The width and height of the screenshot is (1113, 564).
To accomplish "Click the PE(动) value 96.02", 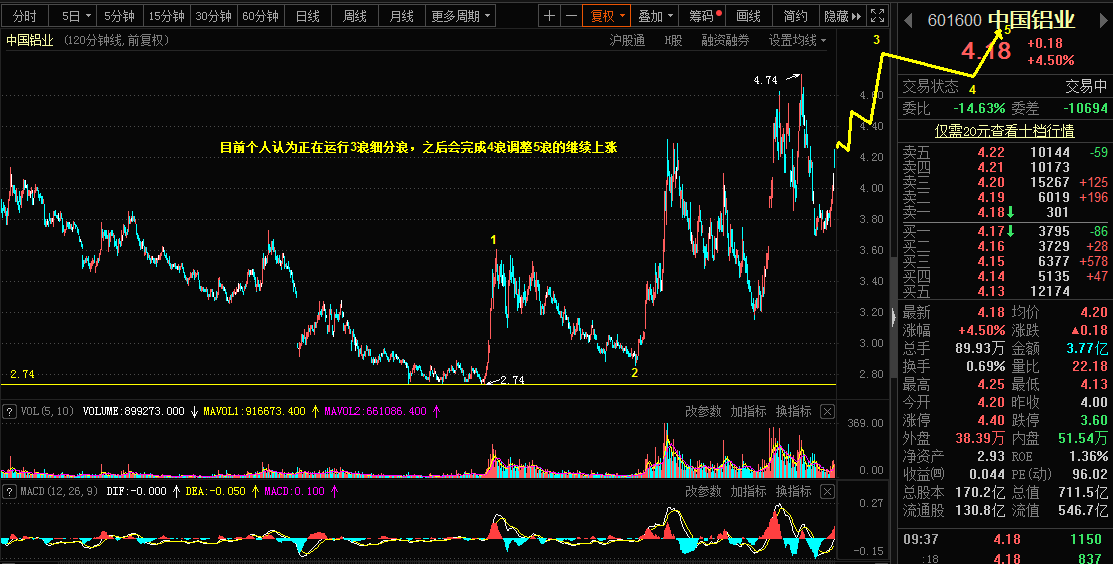I will click(x=1090, y=474).
